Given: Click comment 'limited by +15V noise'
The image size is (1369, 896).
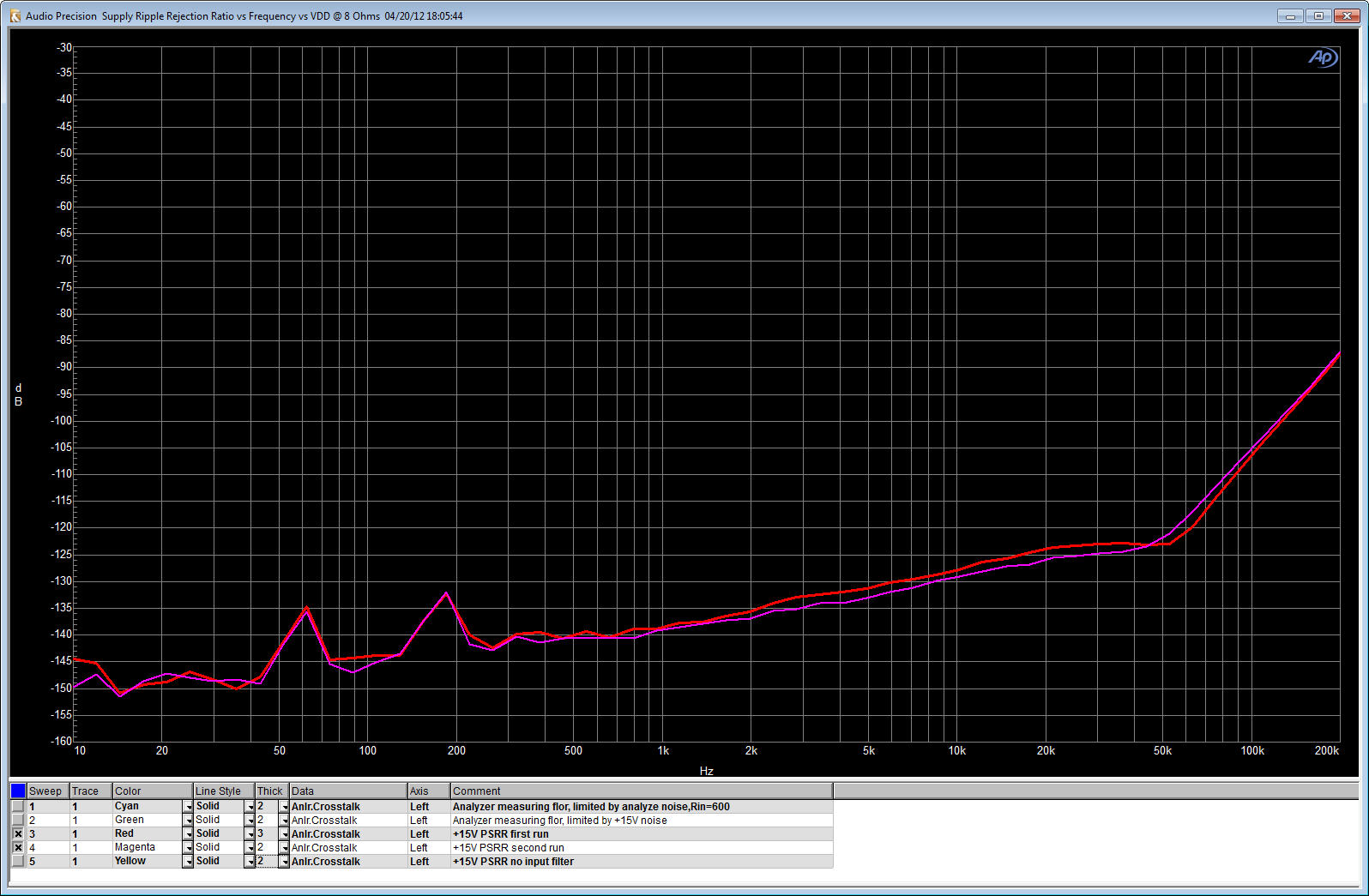Looking at the screenshot, I should coord(559,821).
